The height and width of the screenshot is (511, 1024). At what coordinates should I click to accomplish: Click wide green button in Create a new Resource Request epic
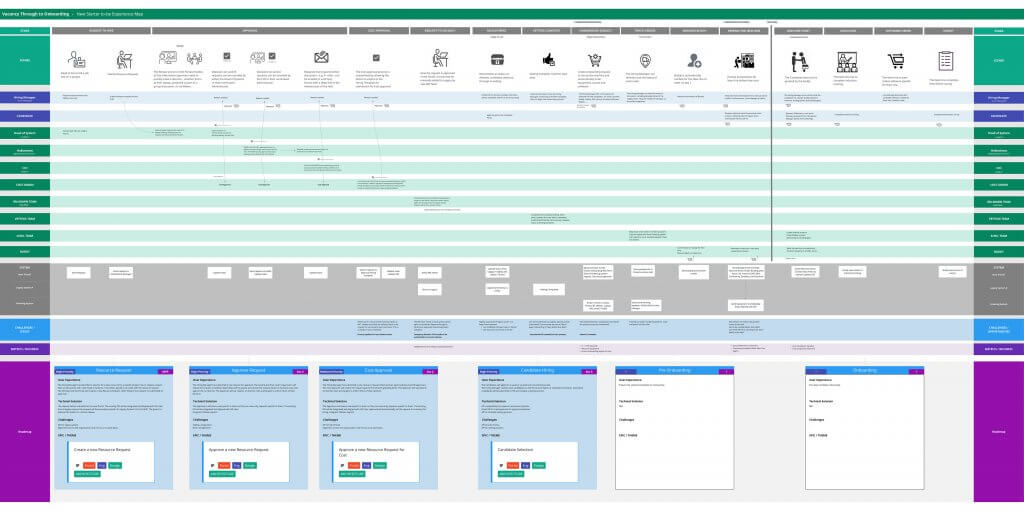[x=87, y=474]
